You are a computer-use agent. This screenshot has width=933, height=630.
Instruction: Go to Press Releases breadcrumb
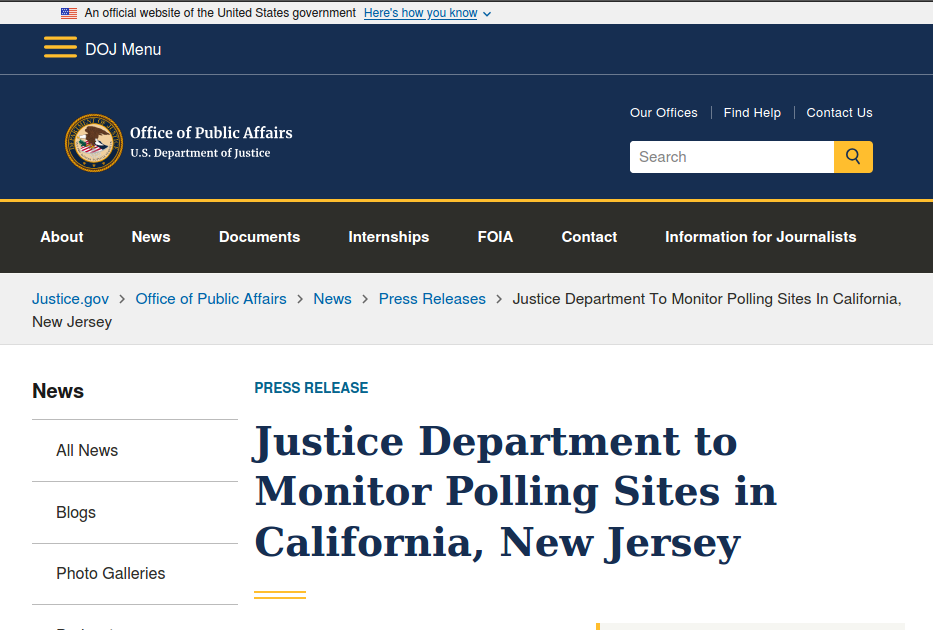[x=432, y=299]
